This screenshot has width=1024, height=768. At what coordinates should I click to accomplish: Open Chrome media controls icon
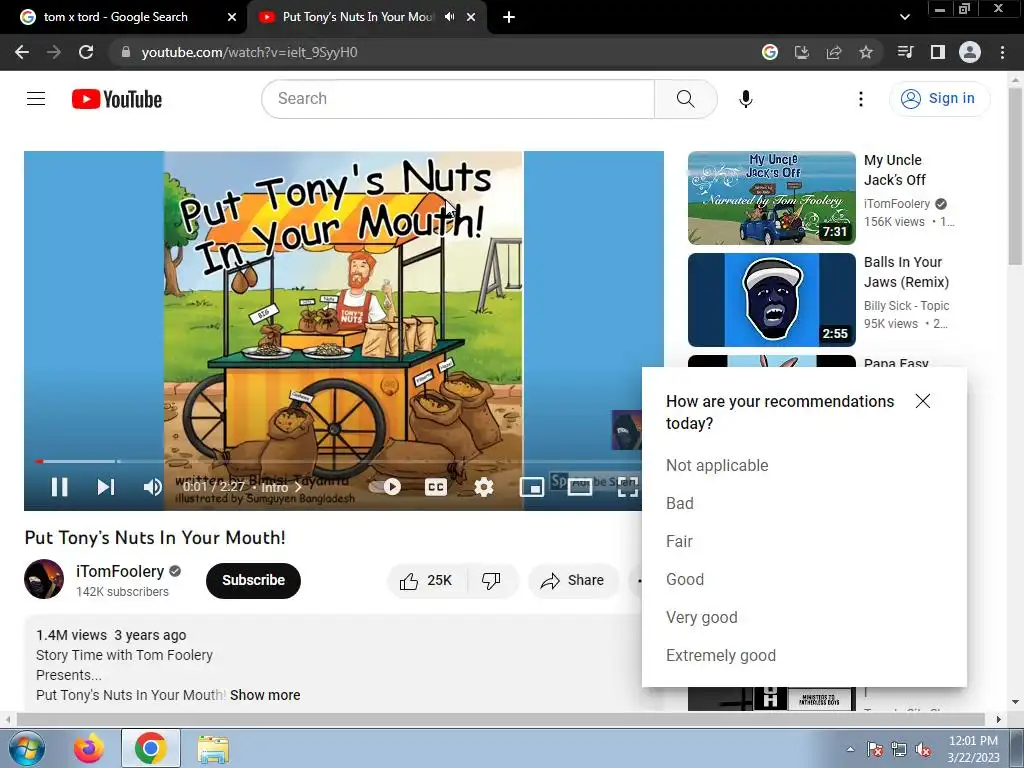[906, 52]
